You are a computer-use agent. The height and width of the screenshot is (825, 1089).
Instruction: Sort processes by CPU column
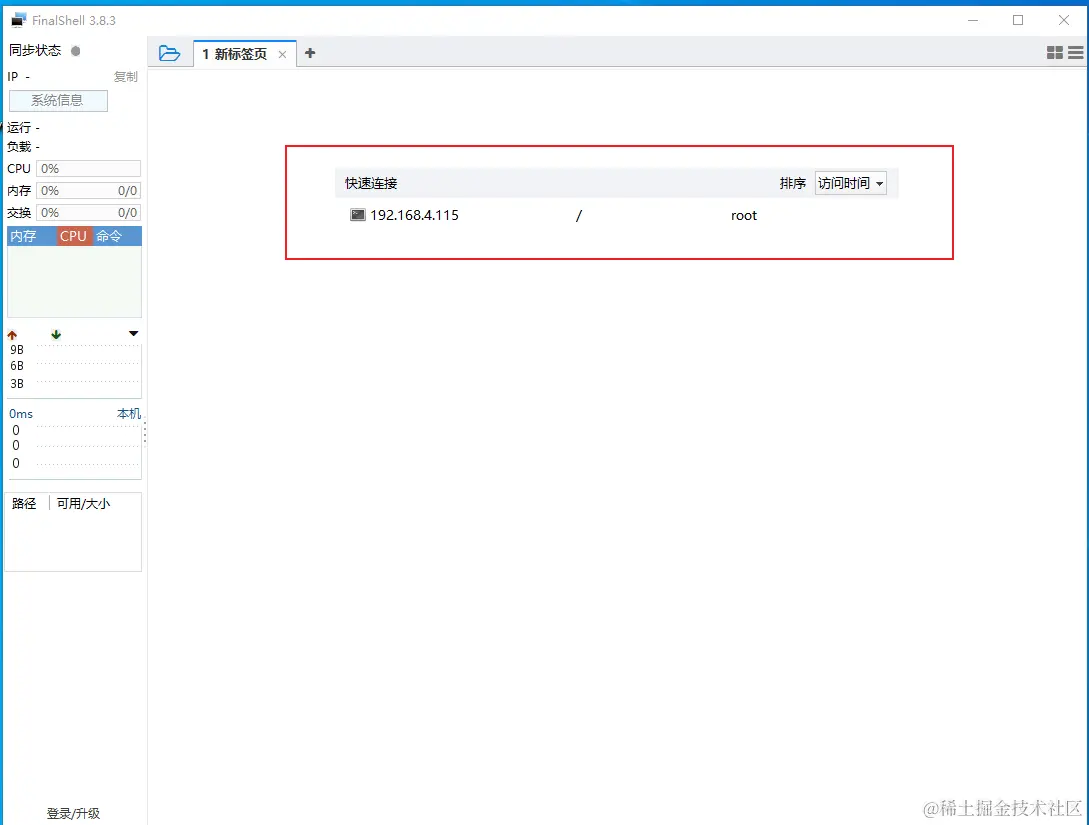tap(73, 236)
